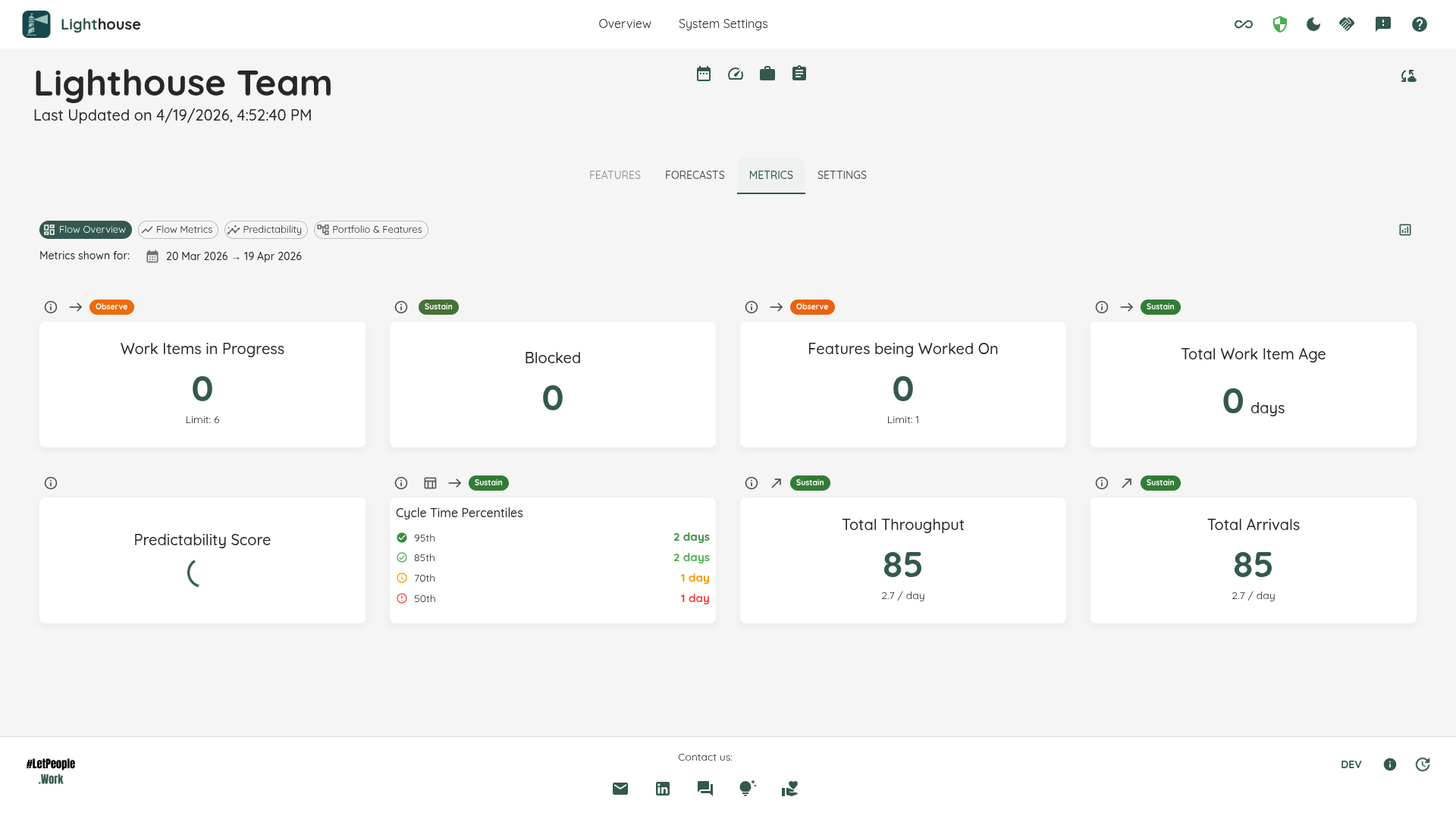
Task: Switch to the FORECASTS tab
Action: coord(694,175)
